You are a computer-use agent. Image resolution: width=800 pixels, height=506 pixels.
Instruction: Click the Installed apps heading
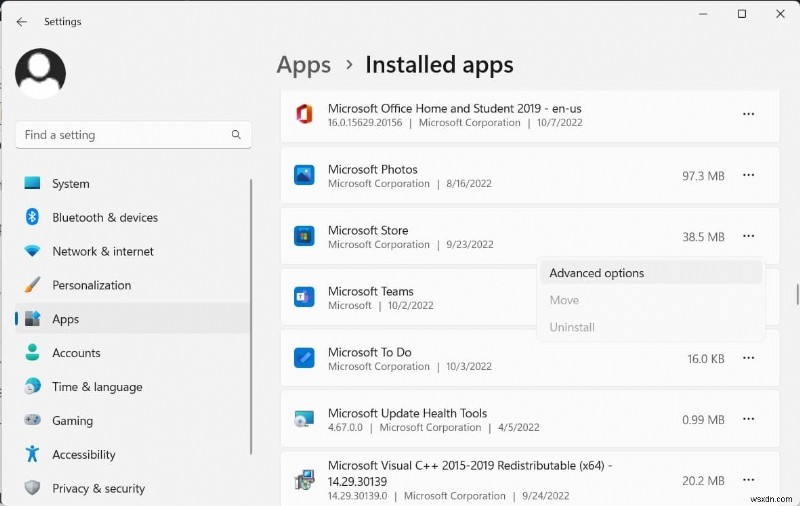pos(439,65)
